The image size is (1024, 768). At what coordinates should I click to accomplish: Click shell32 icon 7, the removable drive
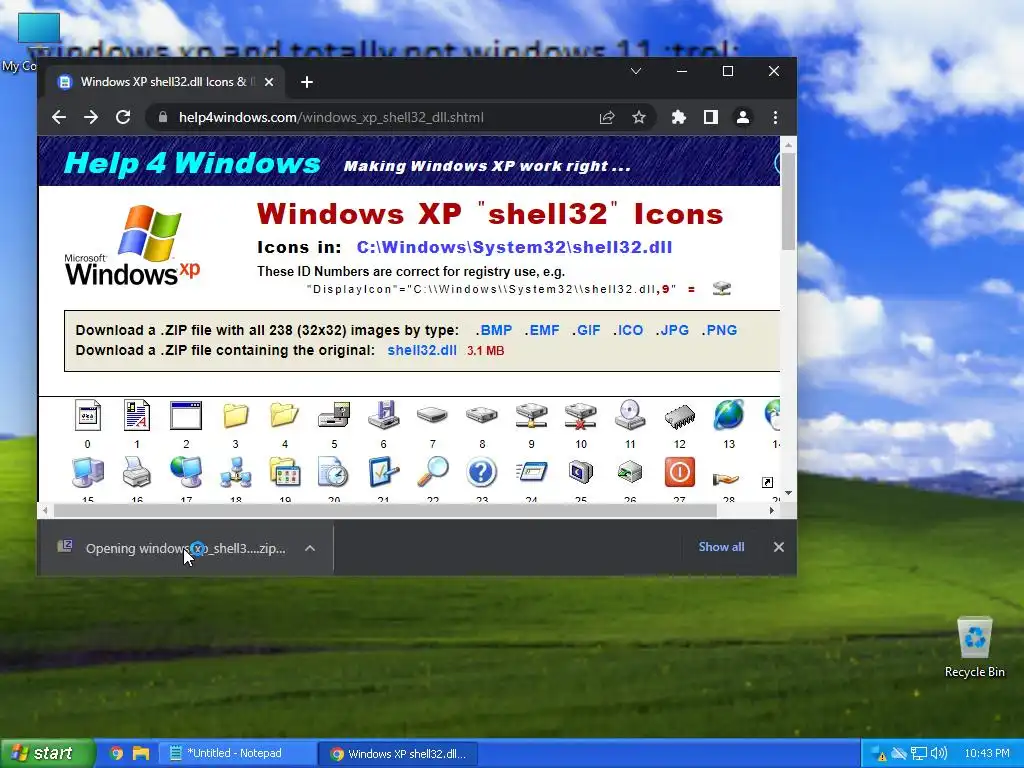click(x=432, y=415)
